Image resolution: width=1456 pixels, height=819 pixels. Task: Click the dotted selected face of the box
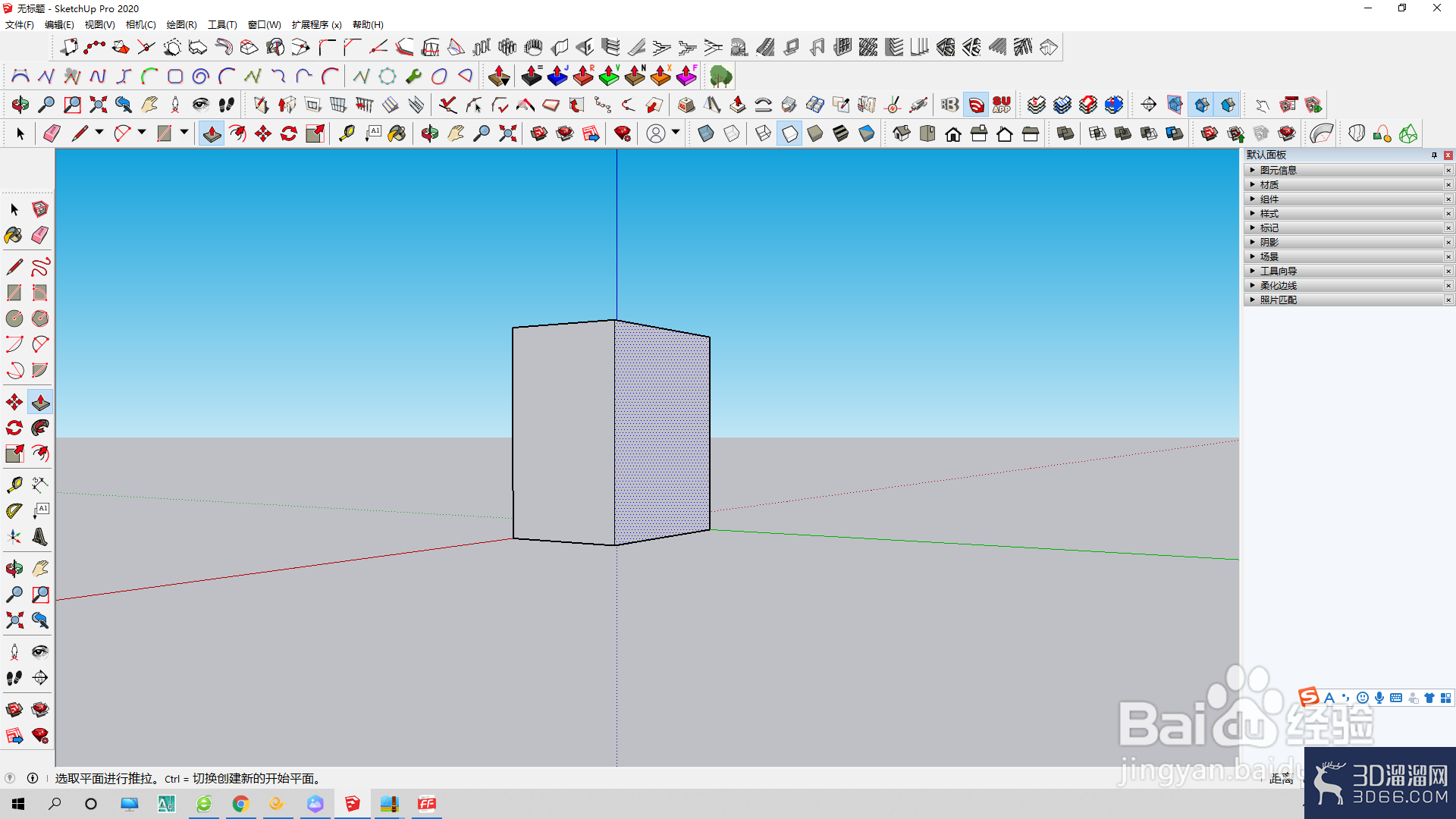click(662, 432)
